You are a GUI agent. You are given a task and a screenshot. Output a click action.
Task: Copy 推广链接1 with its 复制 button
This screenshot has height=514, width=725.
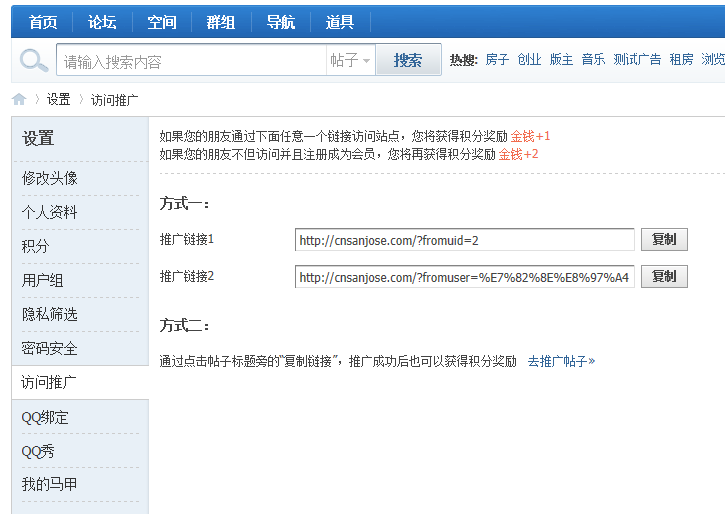(664, 239)
